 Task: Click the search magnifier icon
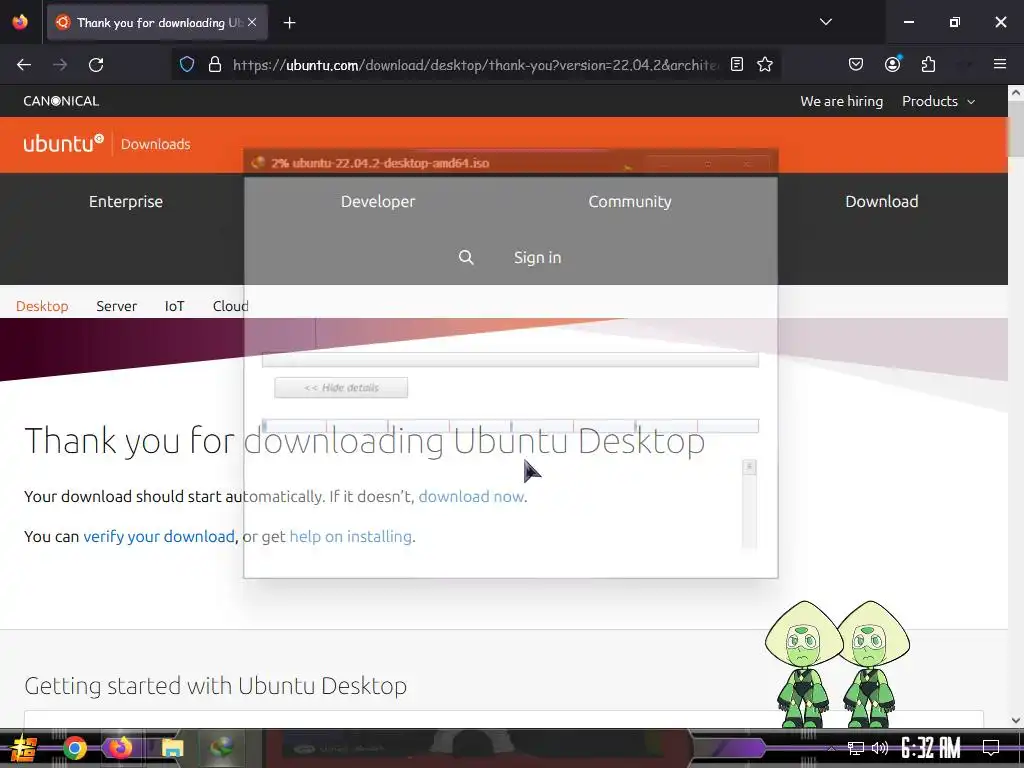coord(466,257)
